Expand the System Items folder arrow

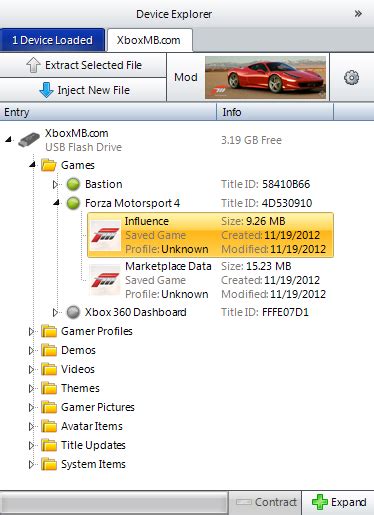point(31,464)
